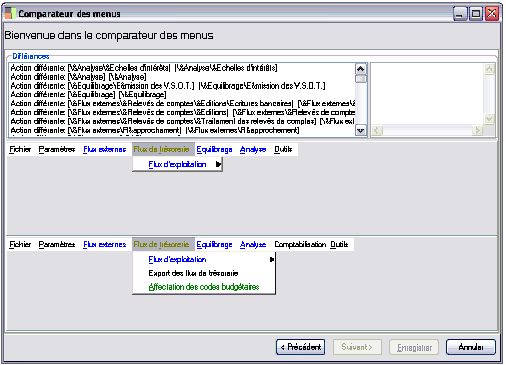The width and height of the screenshot is (506, 365).
Task: Click the Enregistrer button
Action: click(x=414, y=347)
